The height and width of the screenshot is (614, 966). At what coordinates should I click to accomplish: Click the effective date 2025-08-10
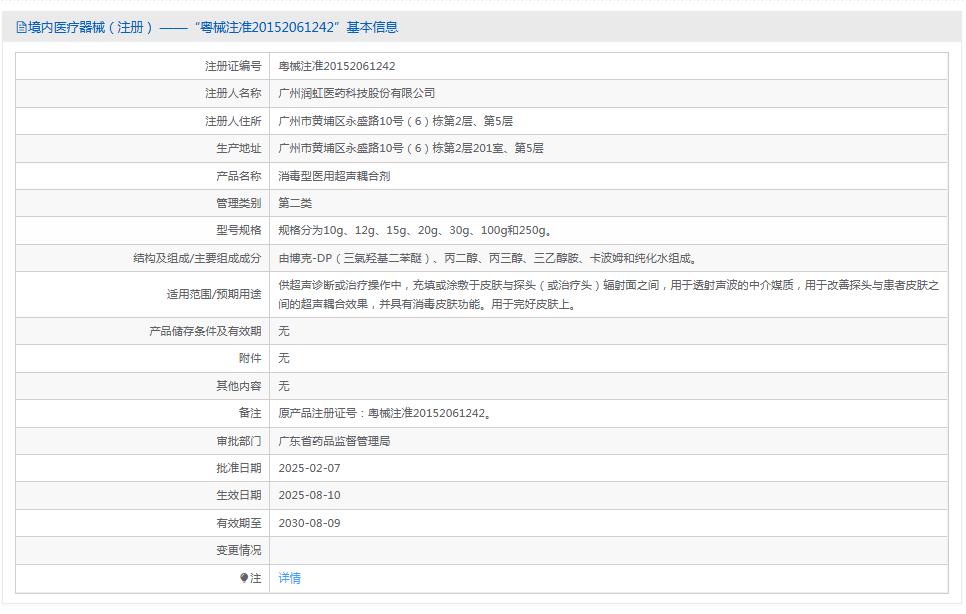[309, 495]
